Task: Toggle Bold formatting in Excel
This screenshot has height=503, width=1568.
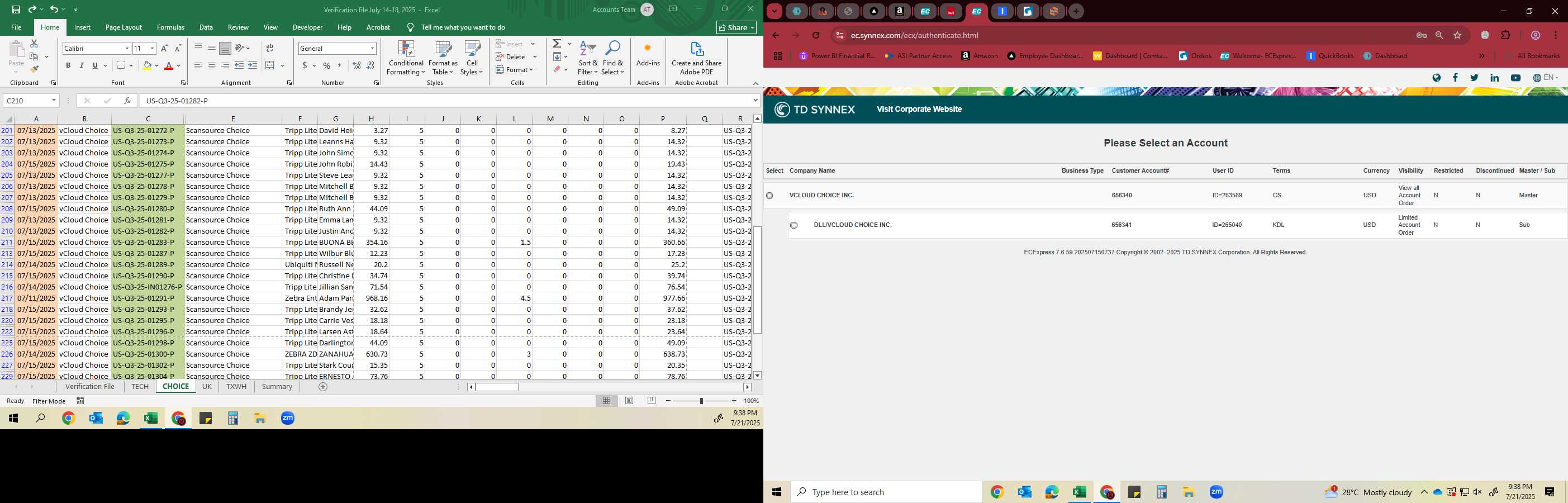Action: click(68, 65)
